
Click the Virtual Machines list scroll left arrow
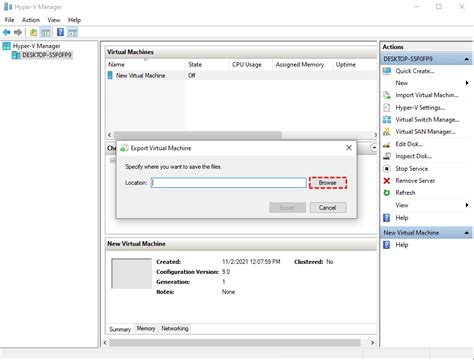pyautogui.click(x=109, y=135)
